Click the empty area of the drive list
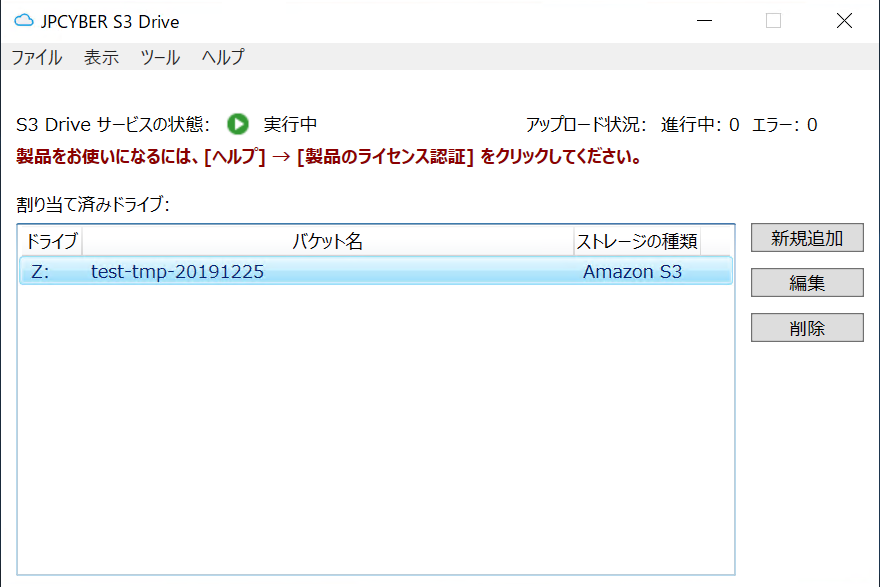Image resolution: width=880 pixels, height=587 pixels. (370, 420)
